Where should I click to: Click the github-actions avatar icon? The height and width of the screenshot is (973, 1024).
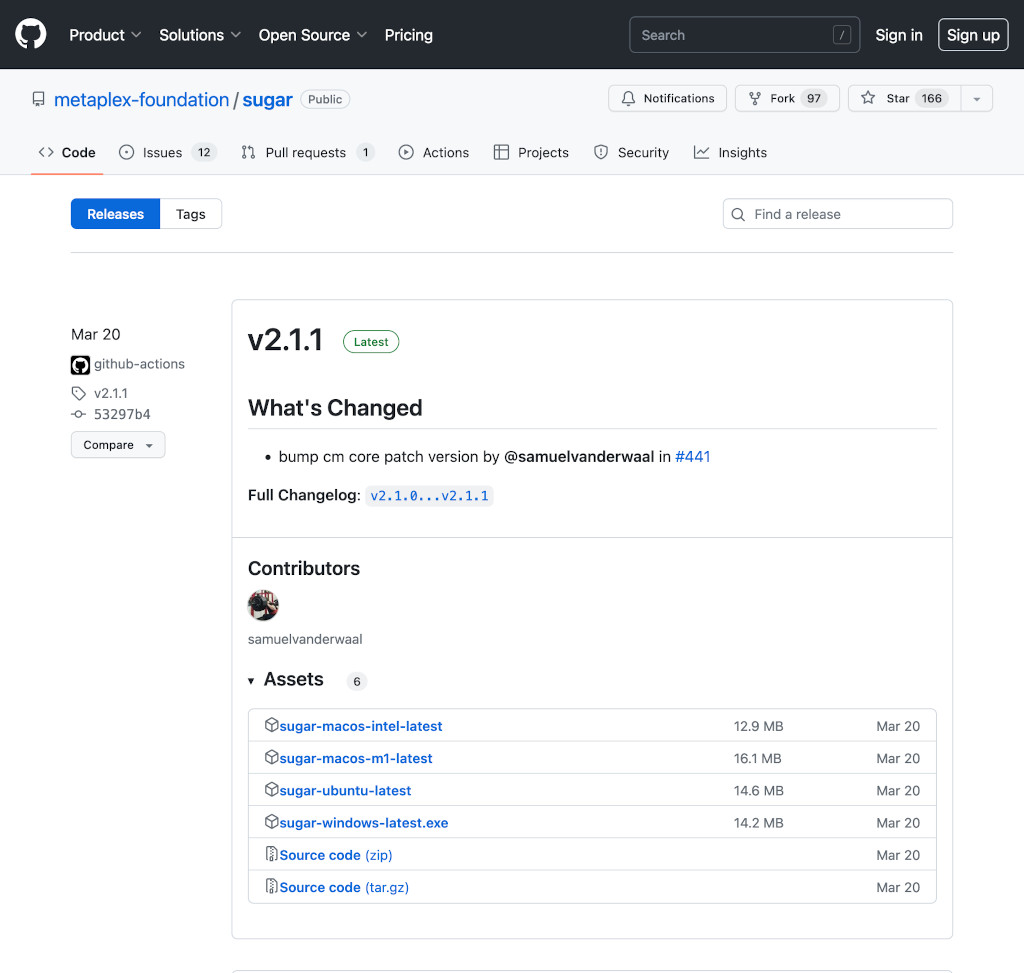[x=80, y=364]
